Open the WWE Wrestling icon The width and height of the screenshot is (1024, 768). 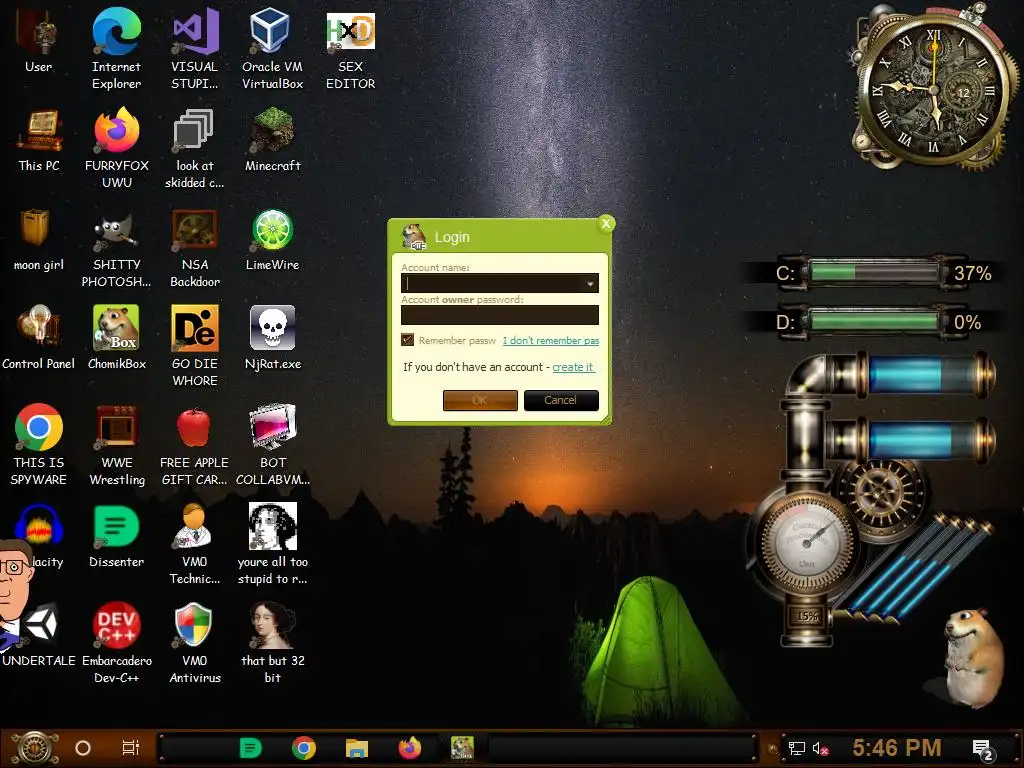116,445
